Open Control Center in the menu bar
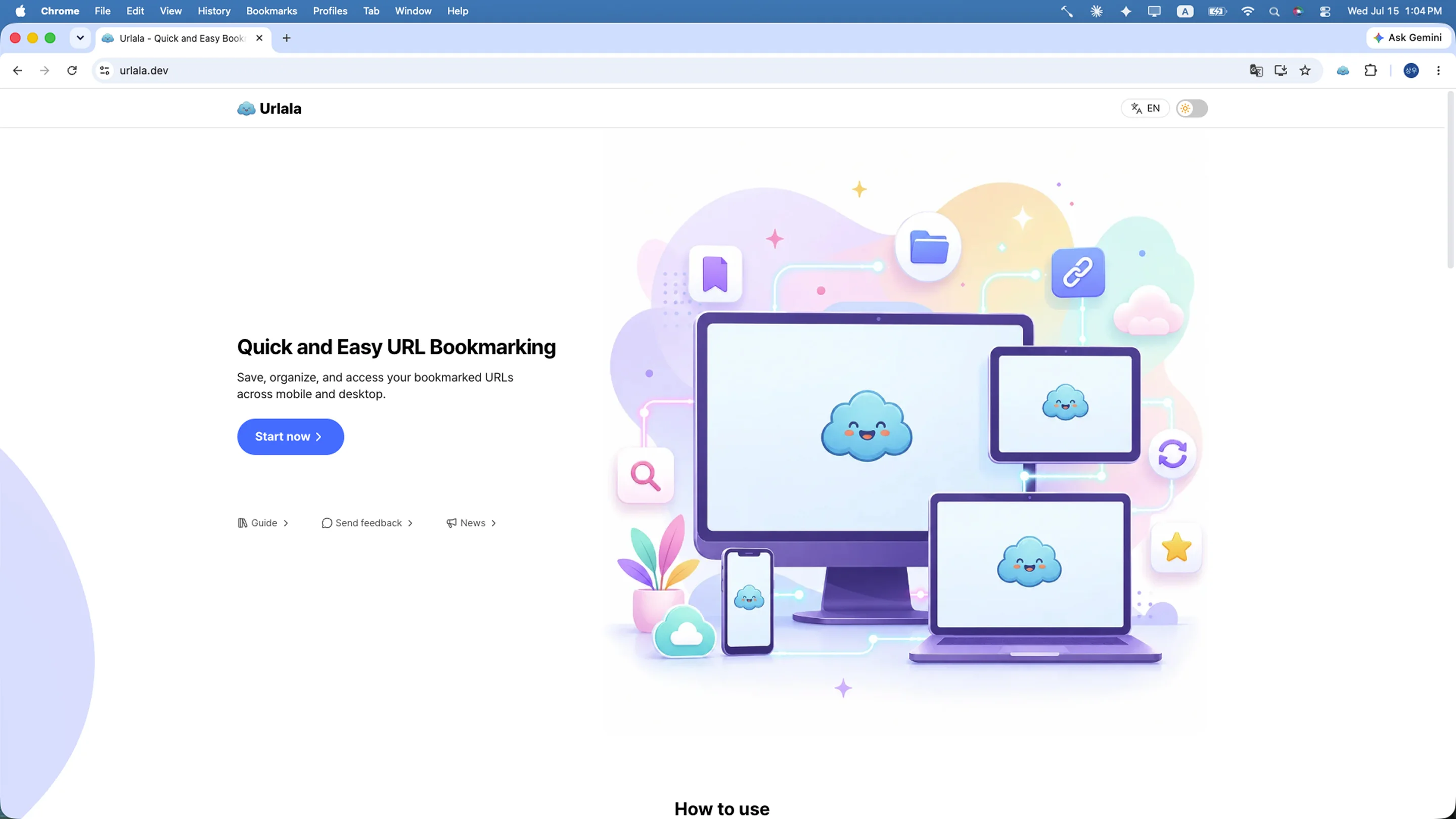This screenshot has height=819, width=1456. (x=1325, y=11)
